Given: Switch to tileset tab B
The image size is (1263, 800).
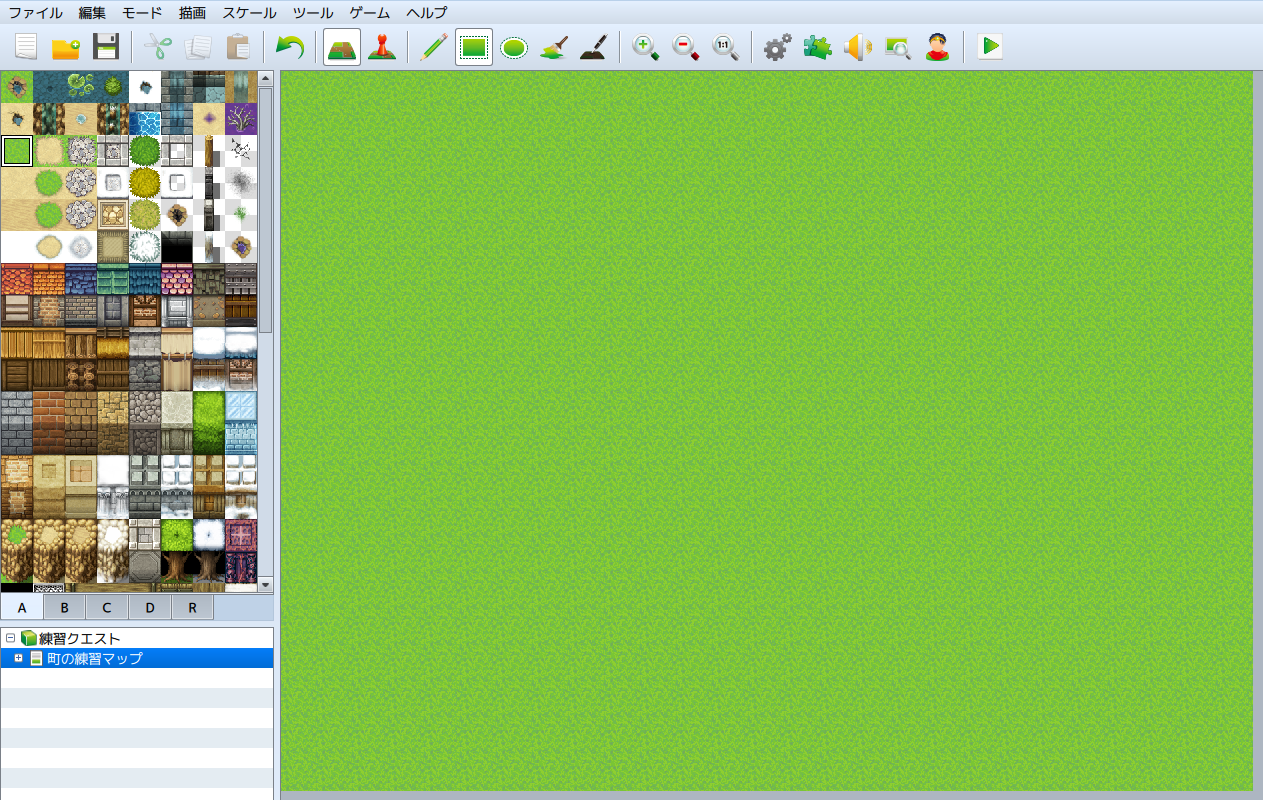Looking at the screenshot, I should click(64, 607).
